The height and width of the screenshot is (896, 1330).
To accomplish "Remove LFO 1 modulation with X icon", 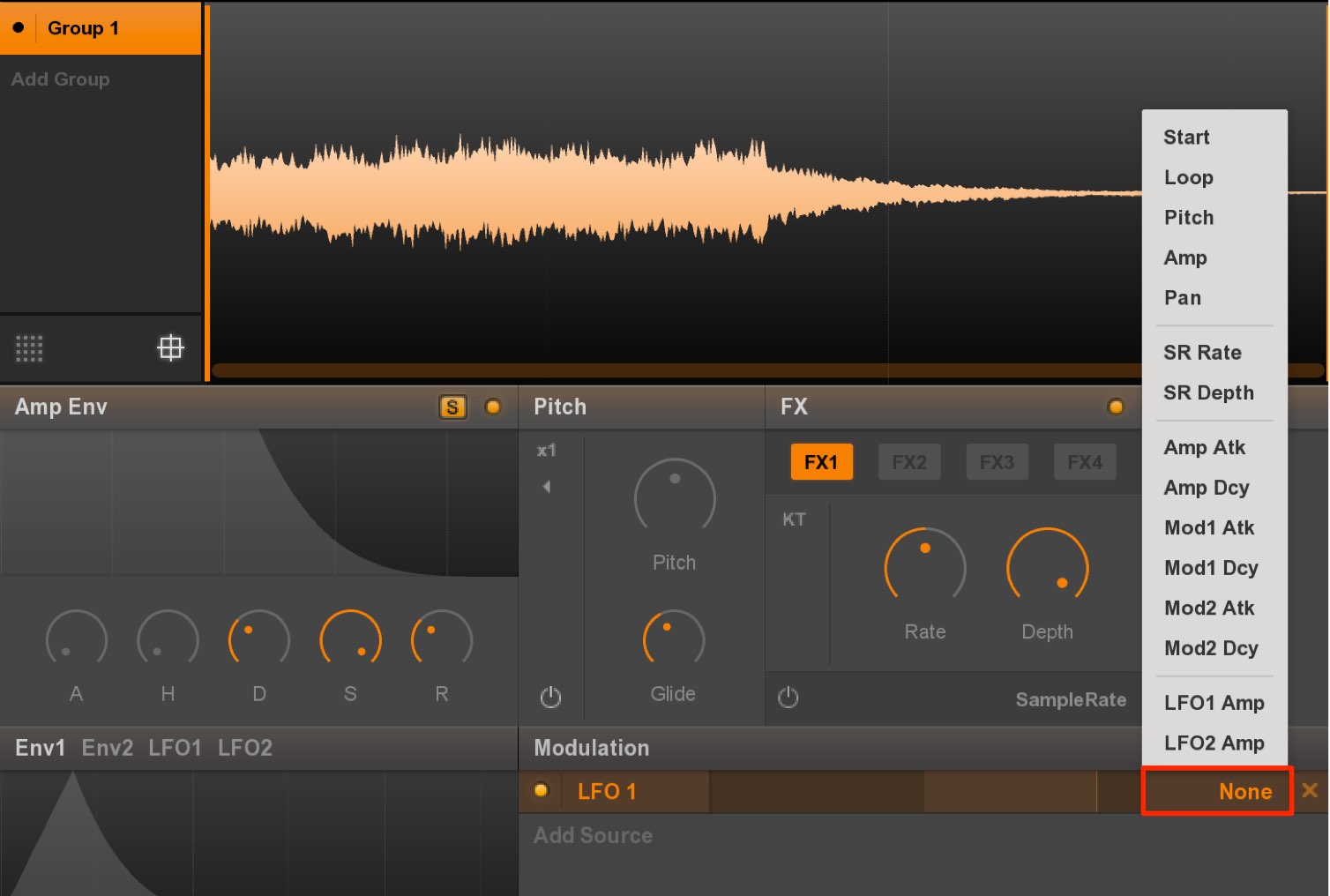I will (1311, 790).
